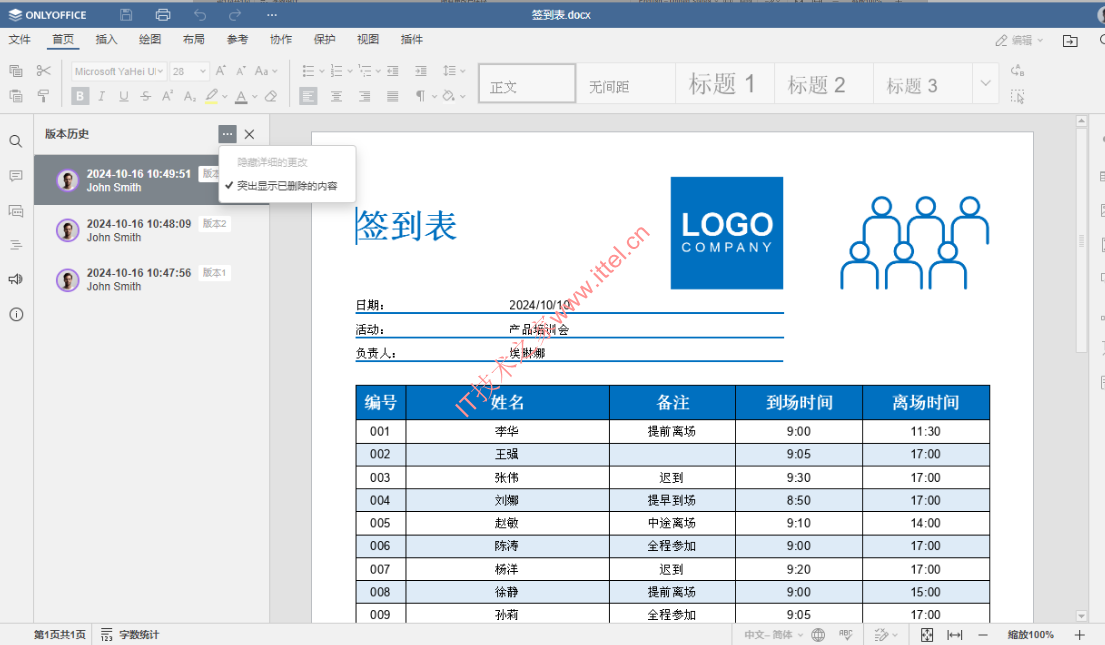Click the Decrease indent icon
The width and height of the screenshot is (1105, 645).
point(393,70)
